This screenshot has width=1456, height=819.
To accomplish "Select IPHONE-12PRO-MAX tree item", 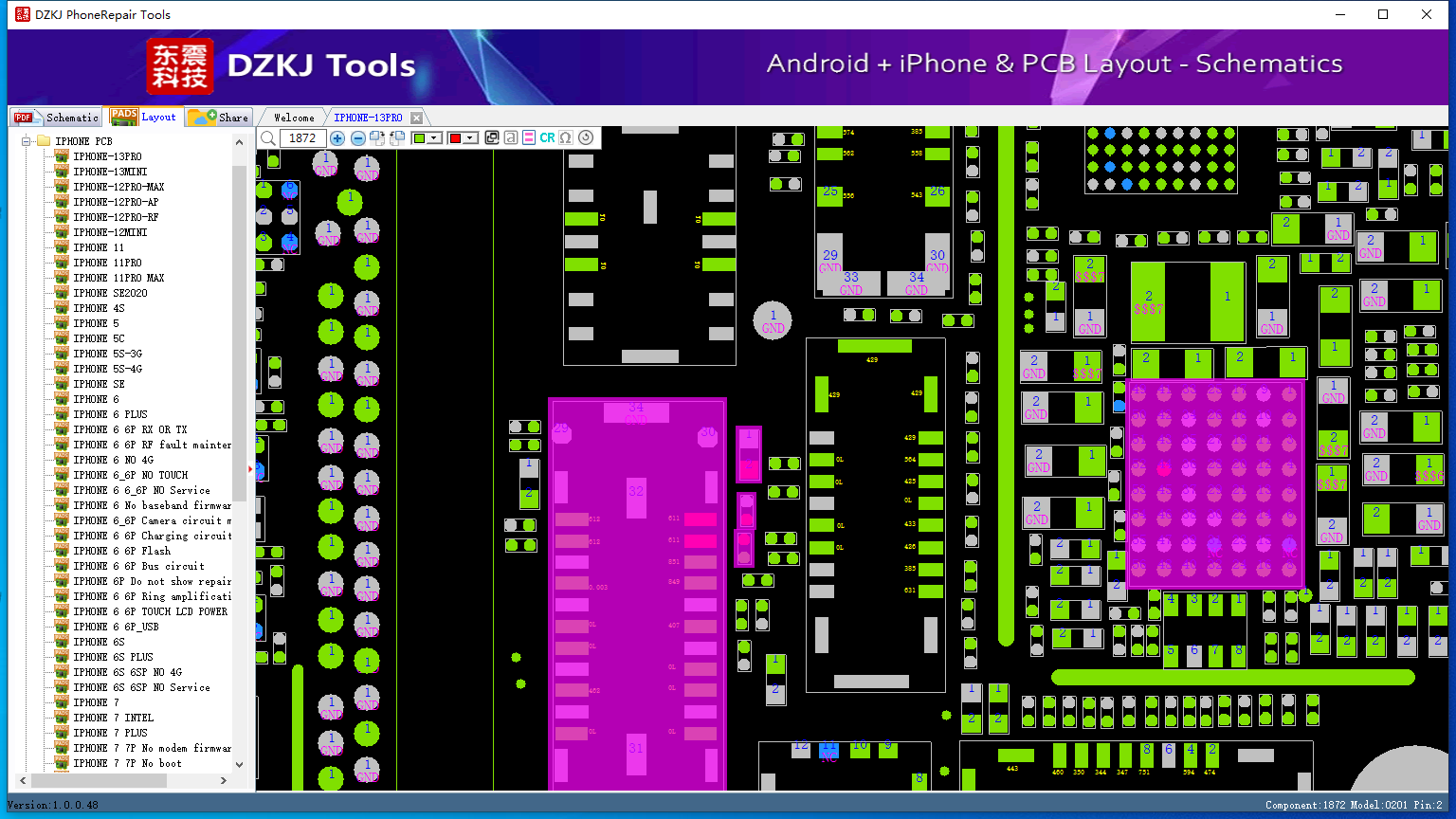I will [118, 187].
